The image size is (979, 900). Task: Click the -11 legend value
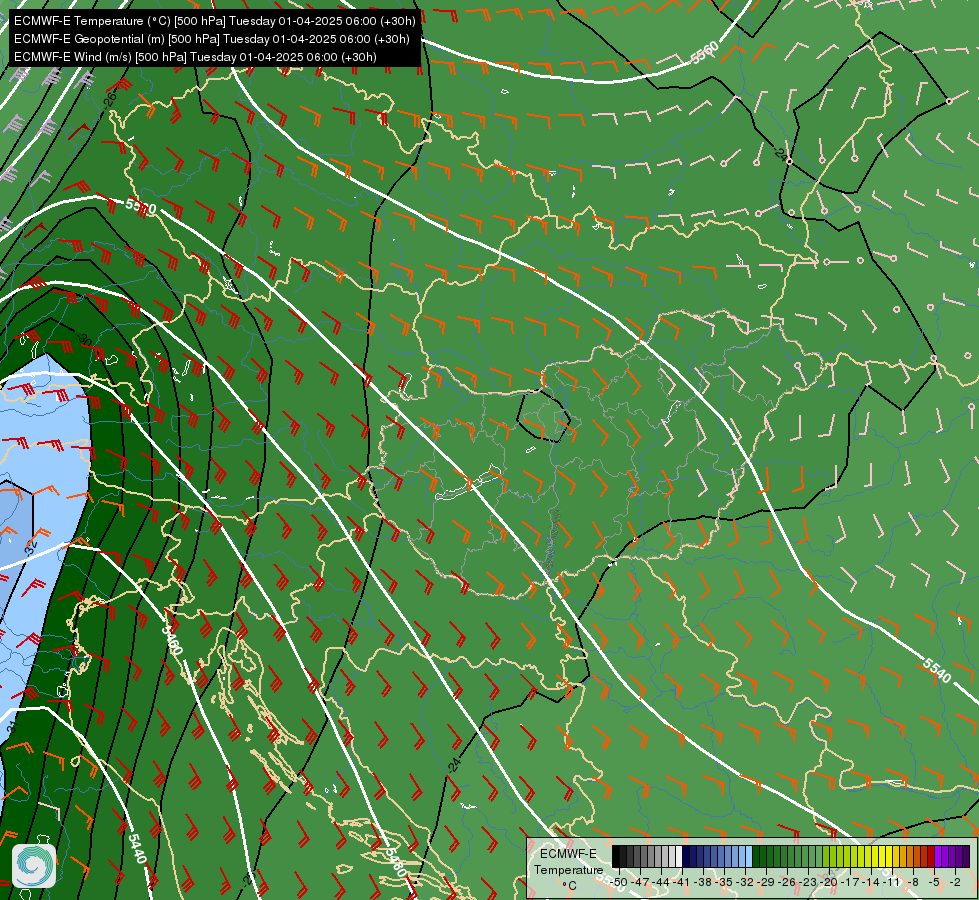coord(892,882)
